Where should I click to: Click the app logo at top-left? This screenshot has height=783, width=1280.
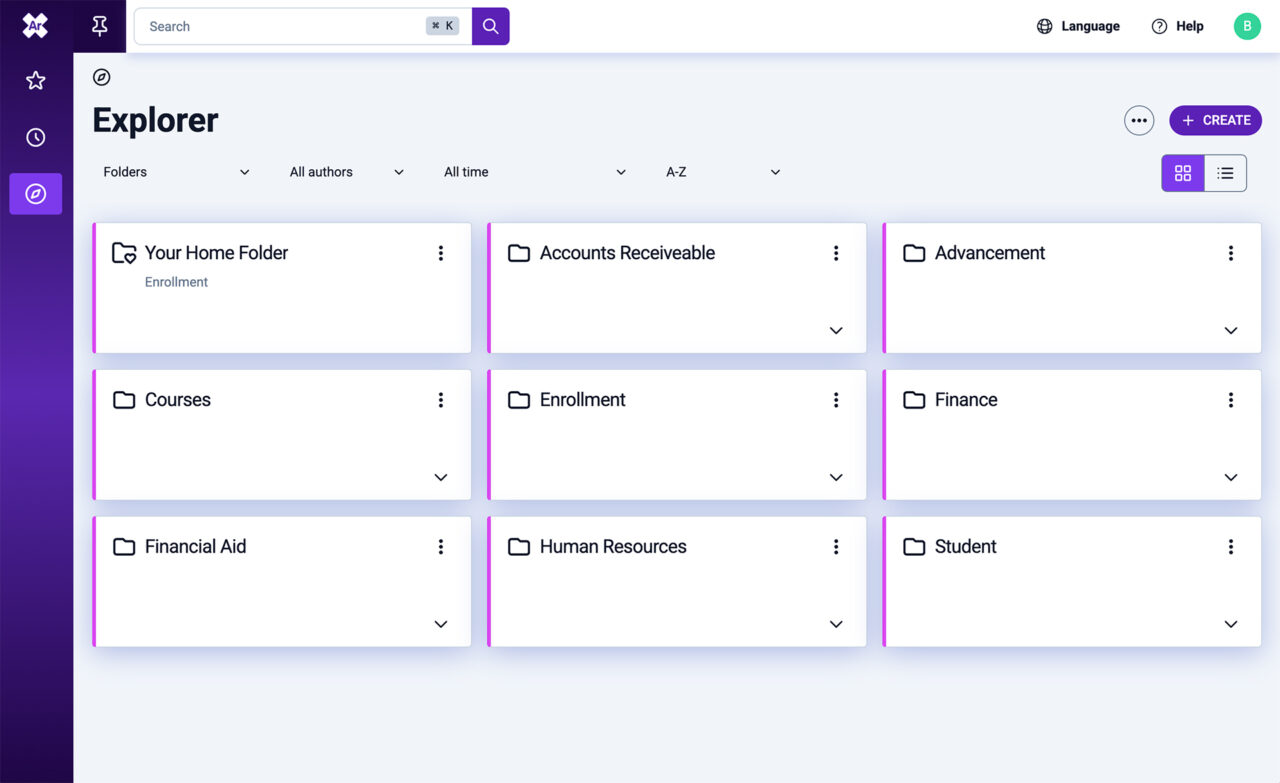click(x=36, y=26)
